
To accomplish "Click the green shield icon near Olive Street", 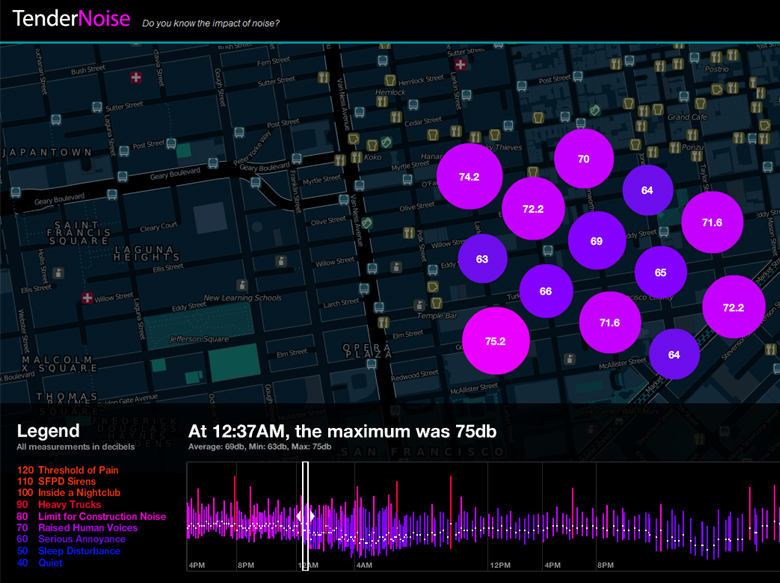I will click(x=367, y=223).
